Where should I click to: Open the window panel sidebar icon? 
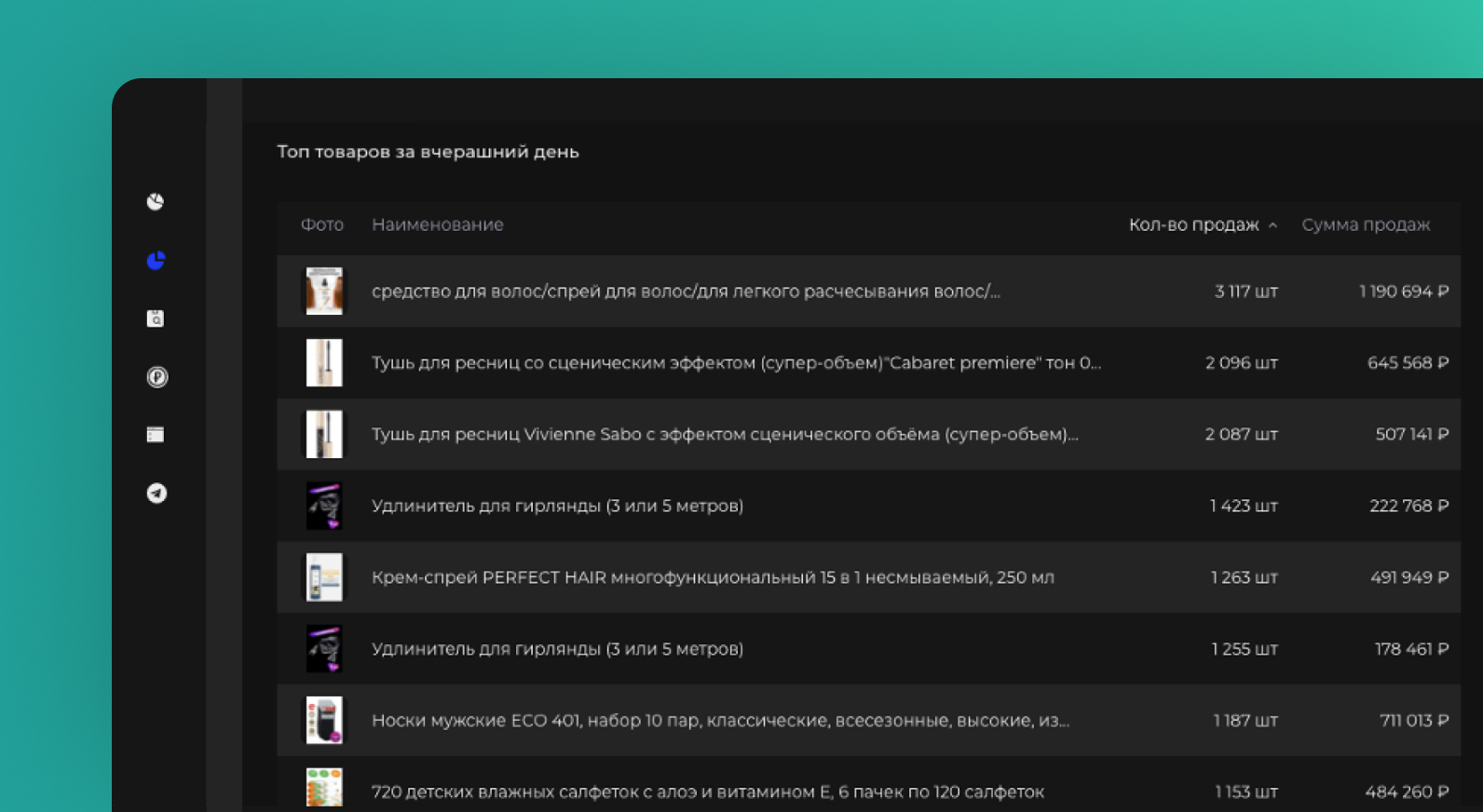[156, 435]
